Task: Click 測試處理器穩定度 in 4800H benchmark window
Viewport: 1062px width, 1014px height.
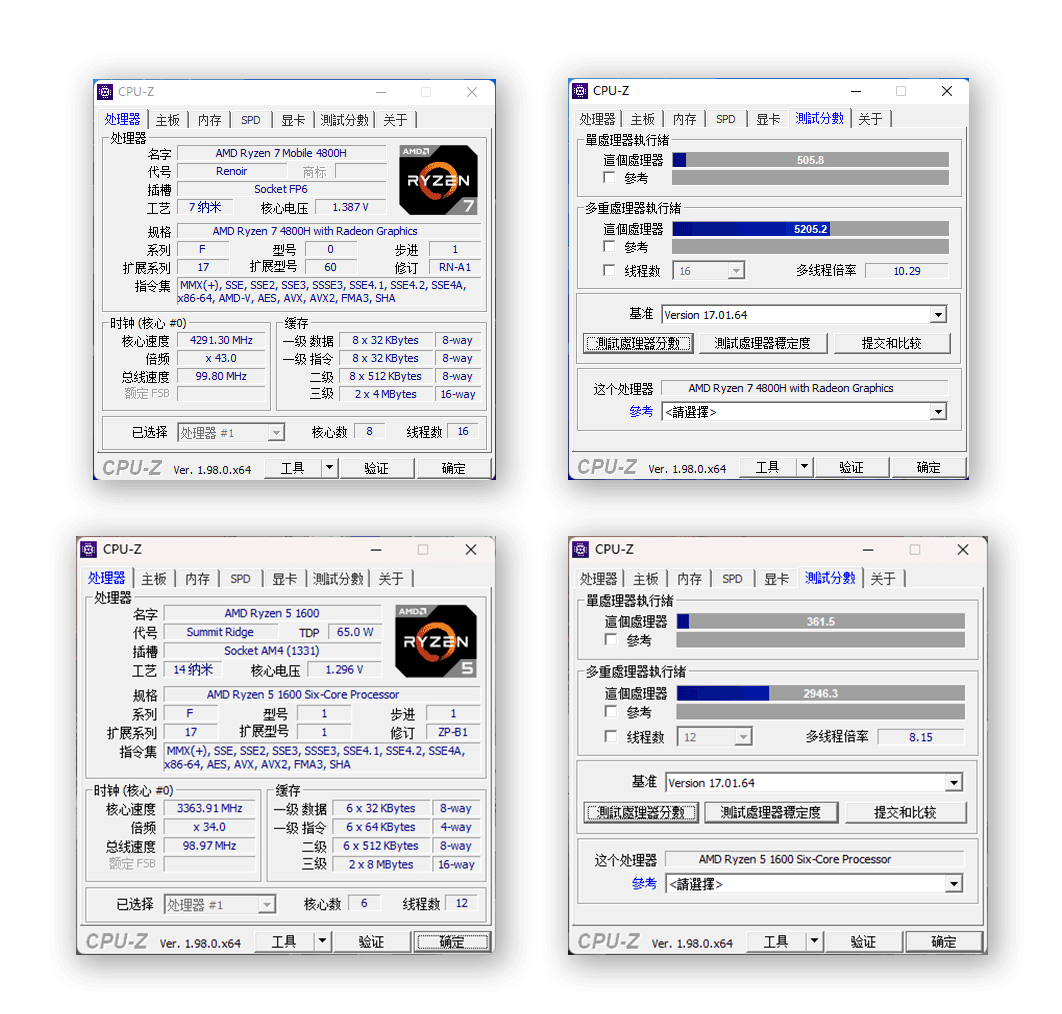Action: coord(763,343)
